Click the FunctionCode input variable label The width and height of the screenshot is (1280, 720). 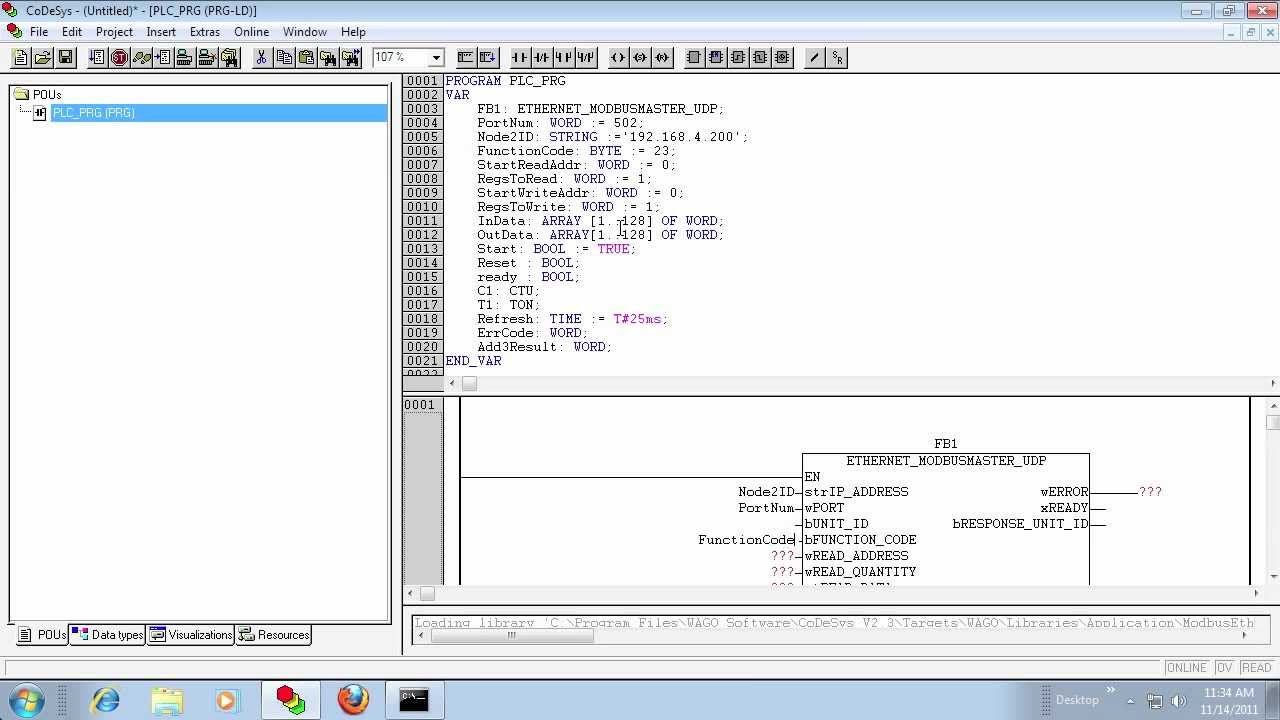pyautogui.click(x=746, y=540)
